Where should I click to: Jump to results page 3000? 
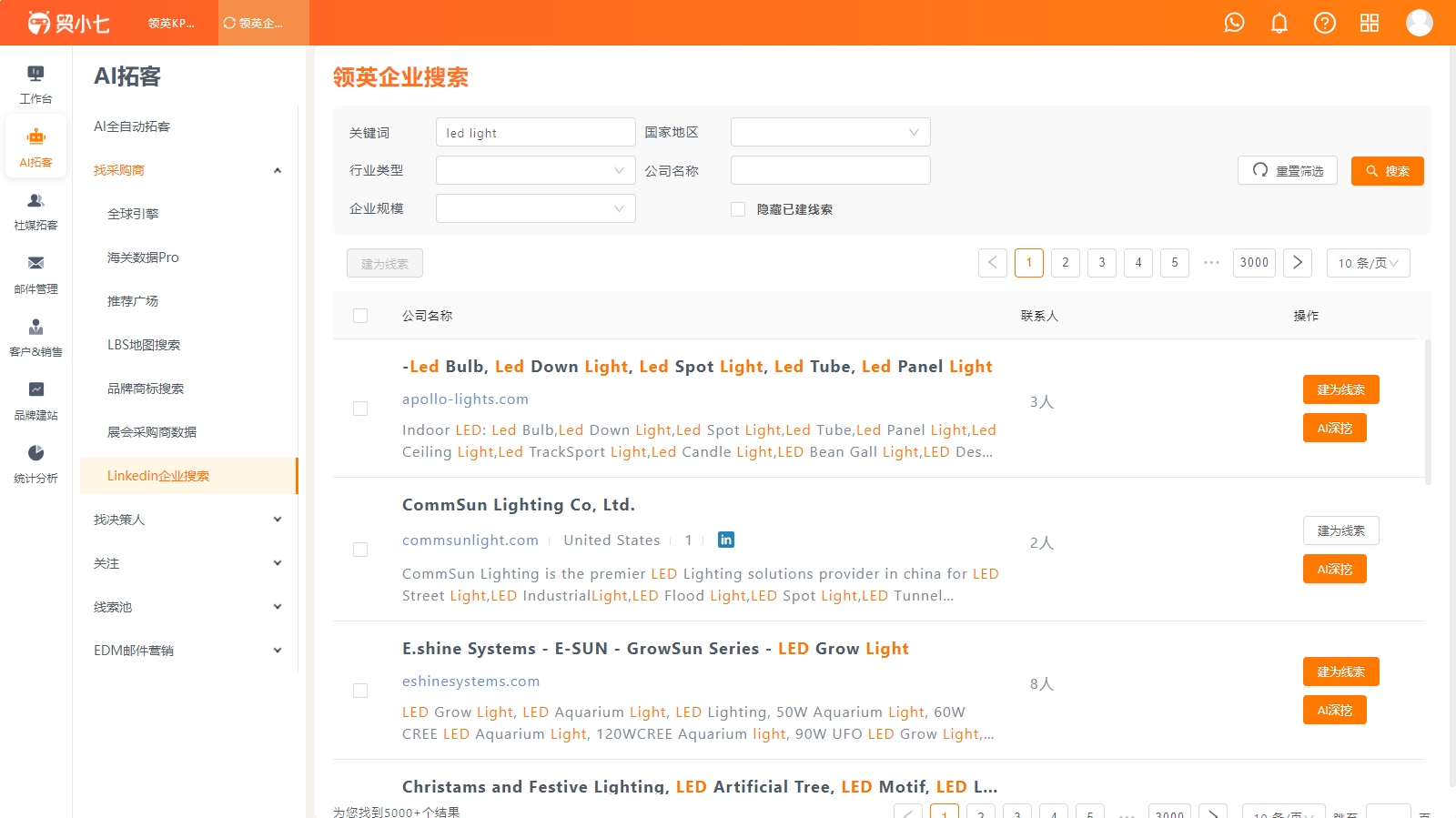pos(1254,263)
